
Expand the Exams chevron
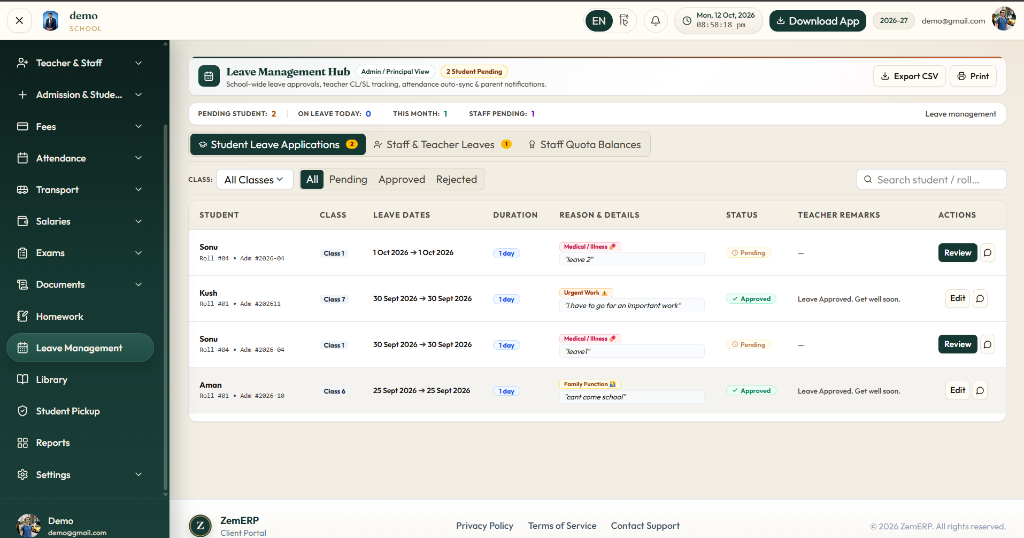click(138, 253)
